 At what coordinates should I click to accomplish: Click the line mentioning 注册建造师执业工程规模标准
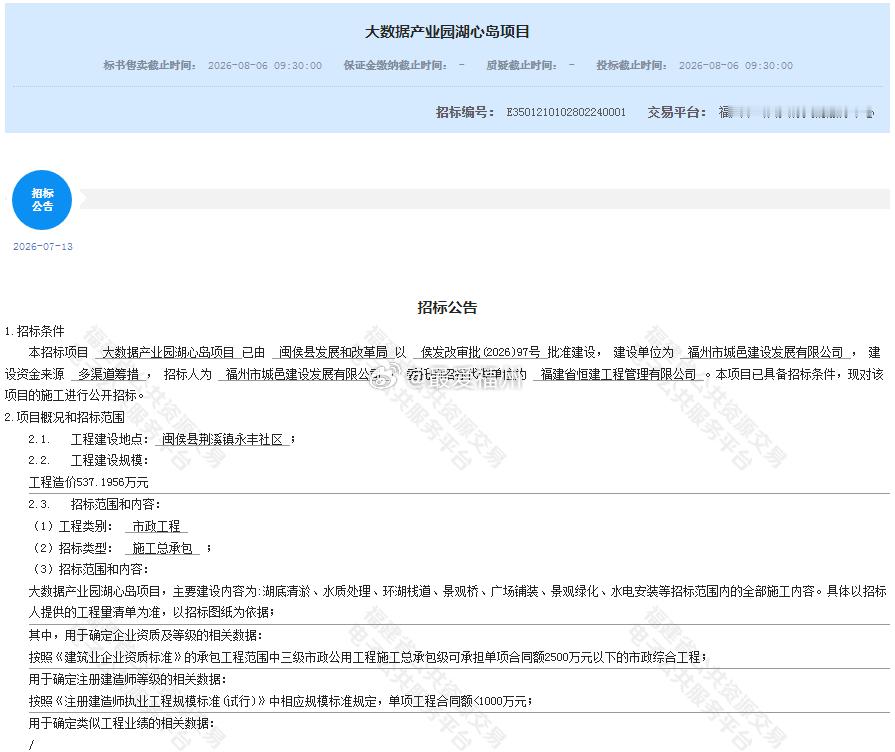coord(280,701)
